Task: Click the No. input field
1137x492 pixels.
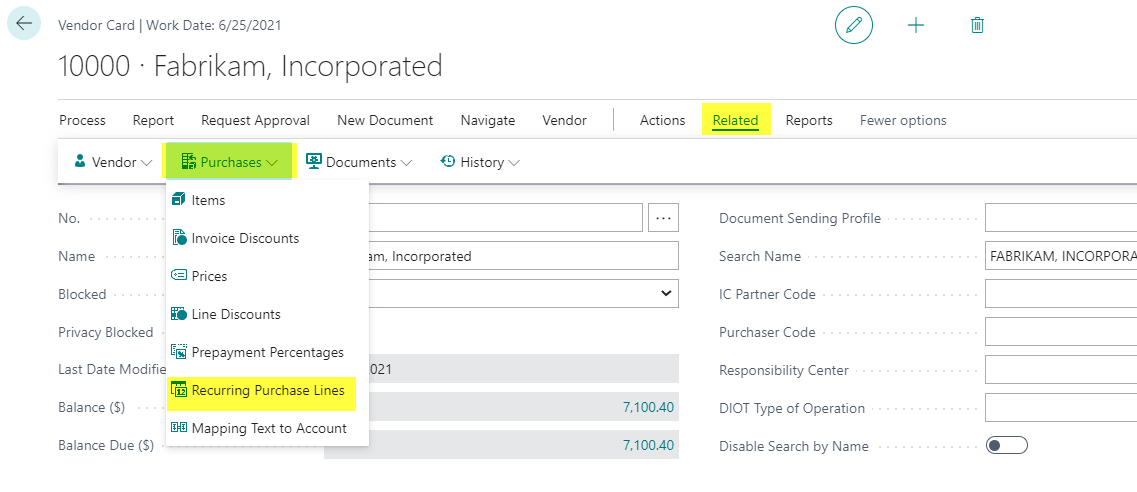Action: click(505, 218)
